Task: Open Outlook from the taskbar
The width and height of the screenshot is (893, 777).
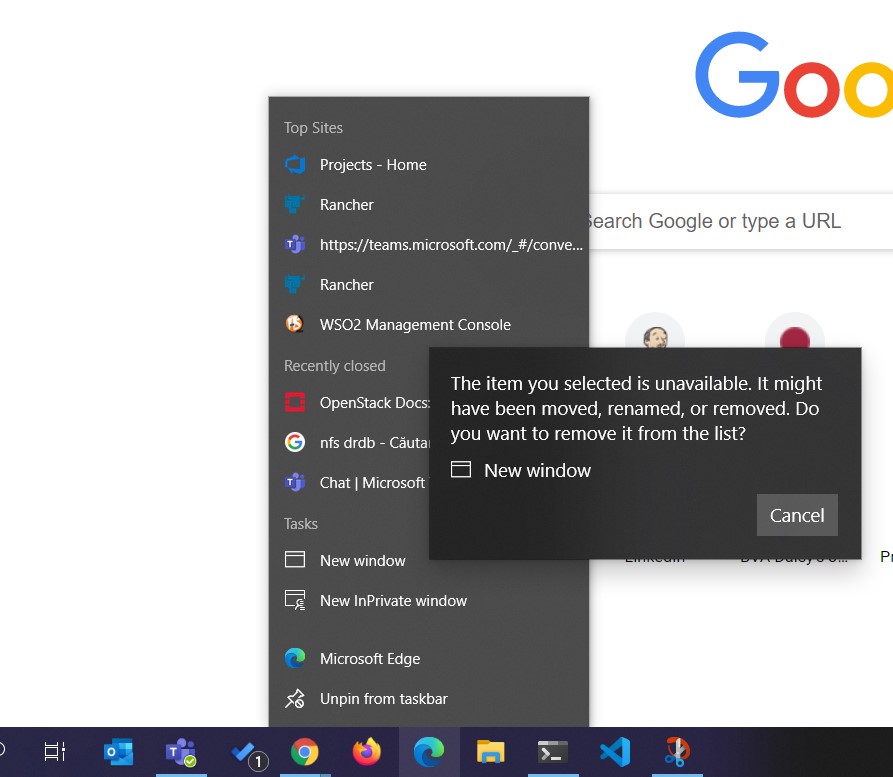Action: (118, 751)
